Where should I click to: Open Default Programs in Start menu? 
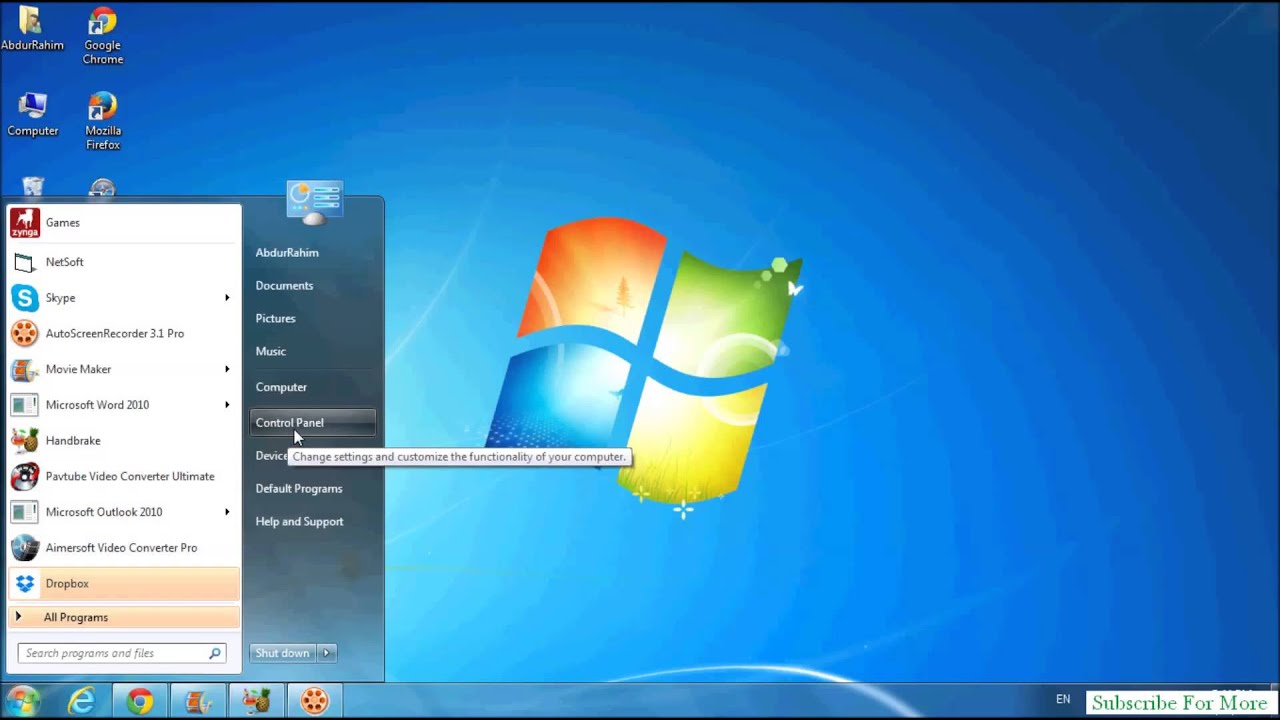pos(299,489)
